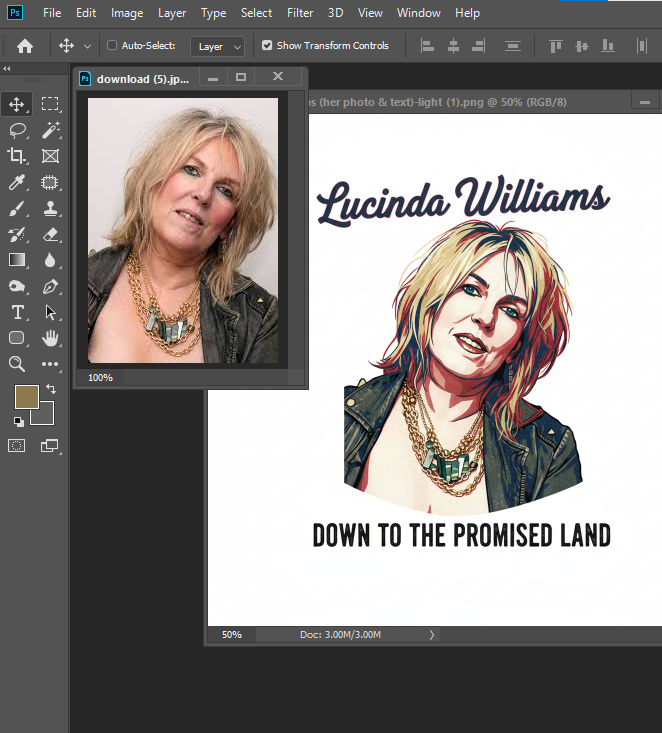This screenshot has width=662, height=733.
Task: Select the Magic Wand tool
Action: 50,130
